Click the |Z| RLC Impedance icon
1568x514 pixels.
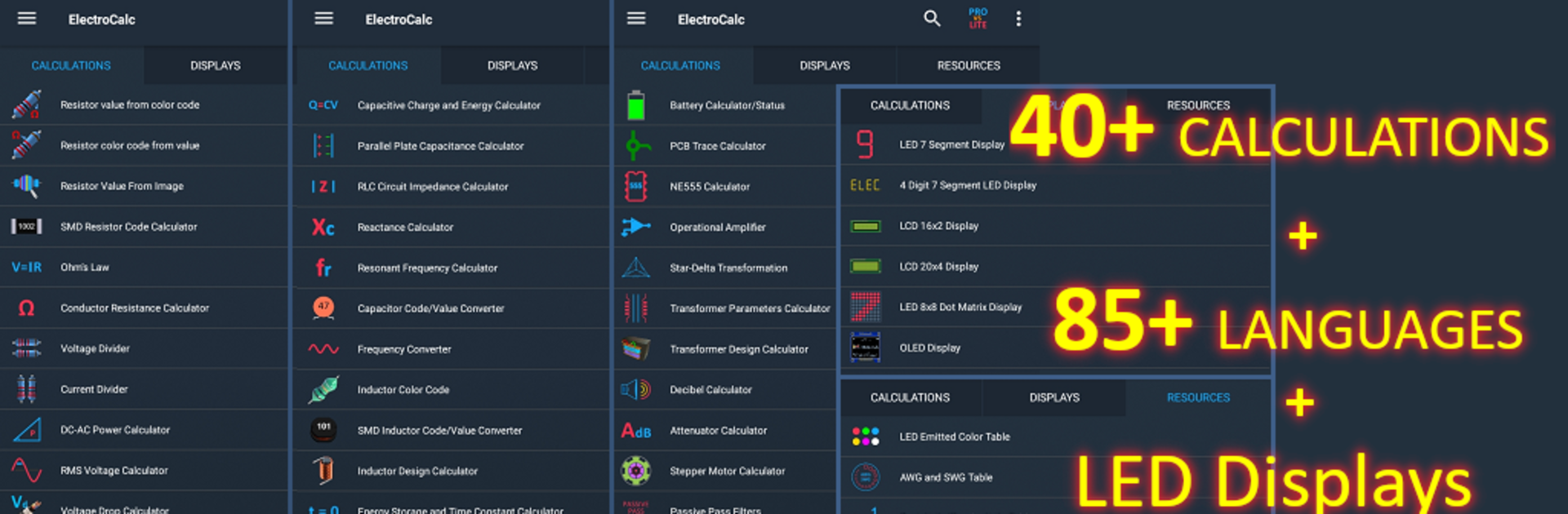[323, 186]
